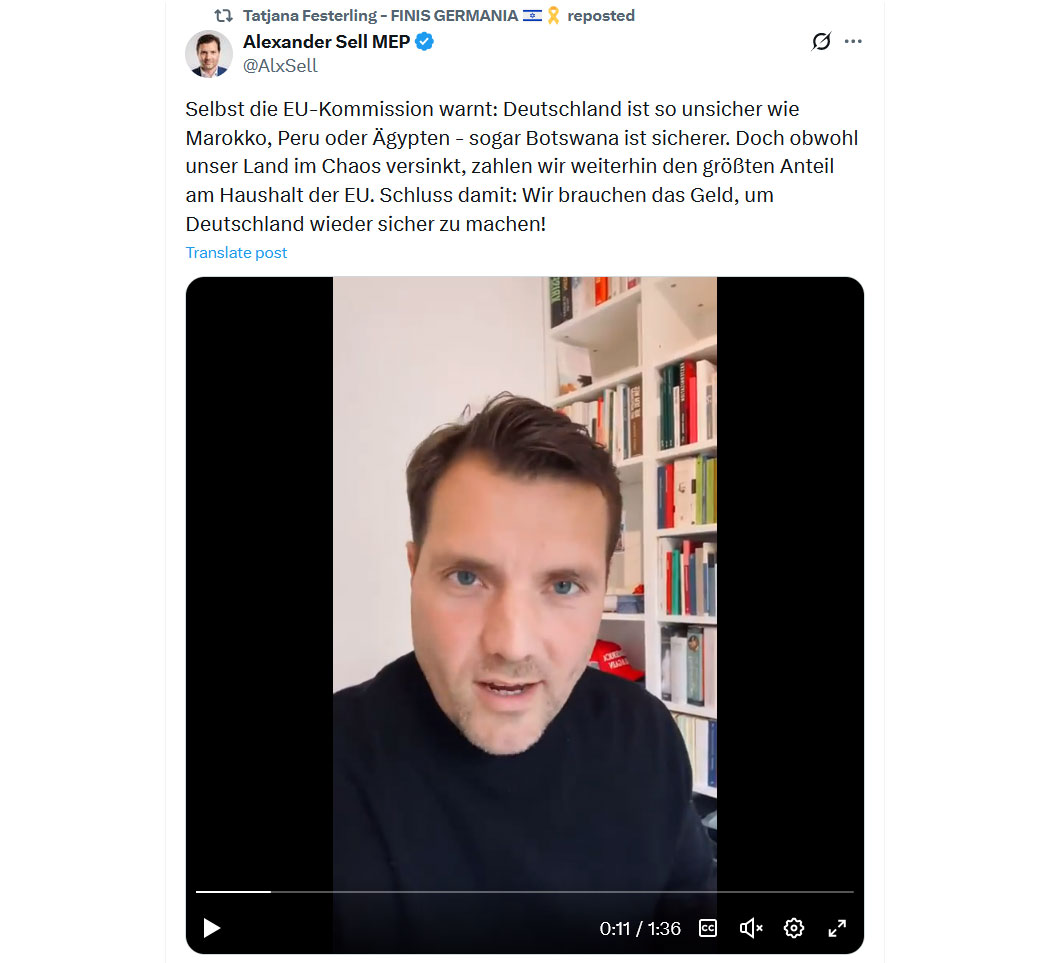This screenshot has height=963, width=1050.
Task: Click the 0:11 / 1:36 time display
Action: (640, 928)
